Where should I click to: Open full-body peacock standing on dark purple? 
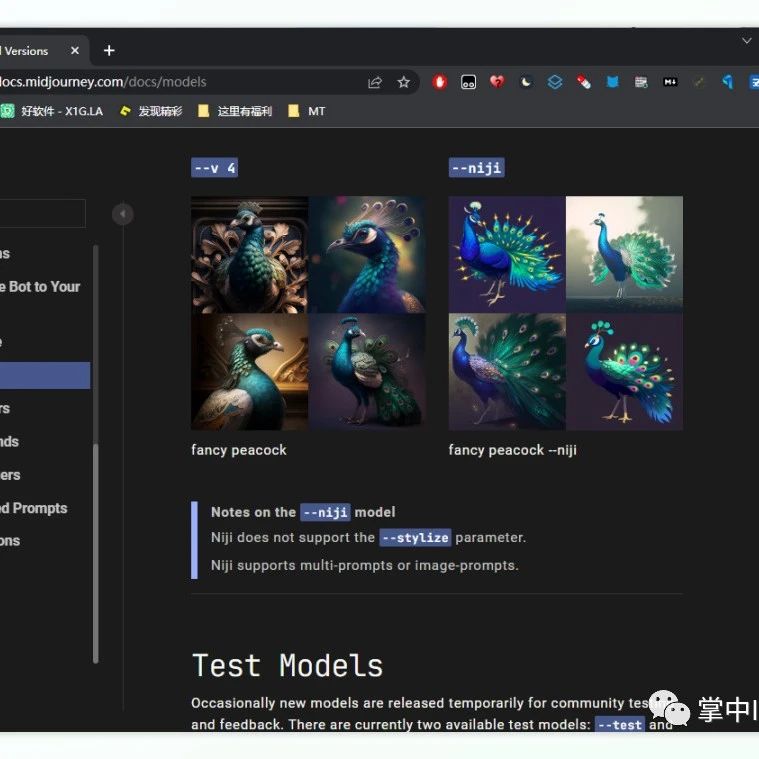[x=367, y=372]
